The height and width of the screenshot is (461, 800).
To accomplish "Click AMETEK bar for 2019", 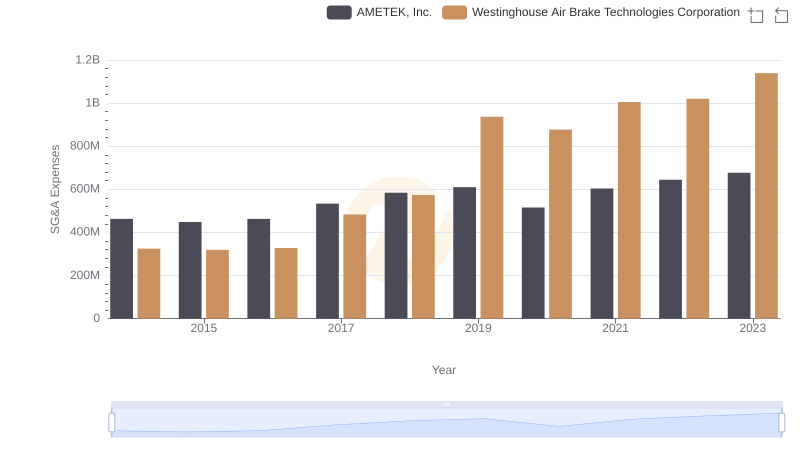I will click(464, 253).
